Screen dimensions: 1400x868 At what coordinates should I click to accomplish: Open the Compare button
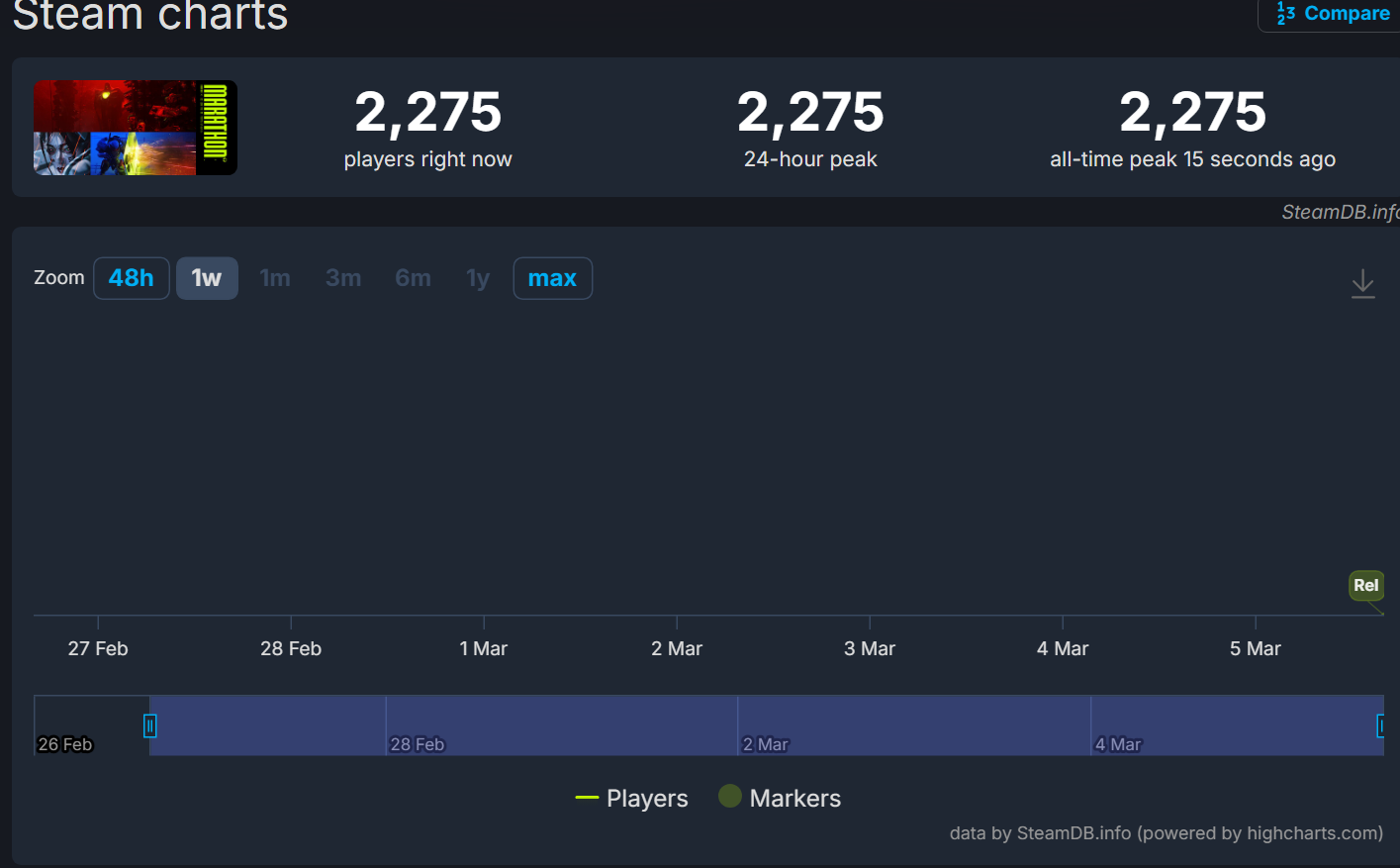[1332, 14]
